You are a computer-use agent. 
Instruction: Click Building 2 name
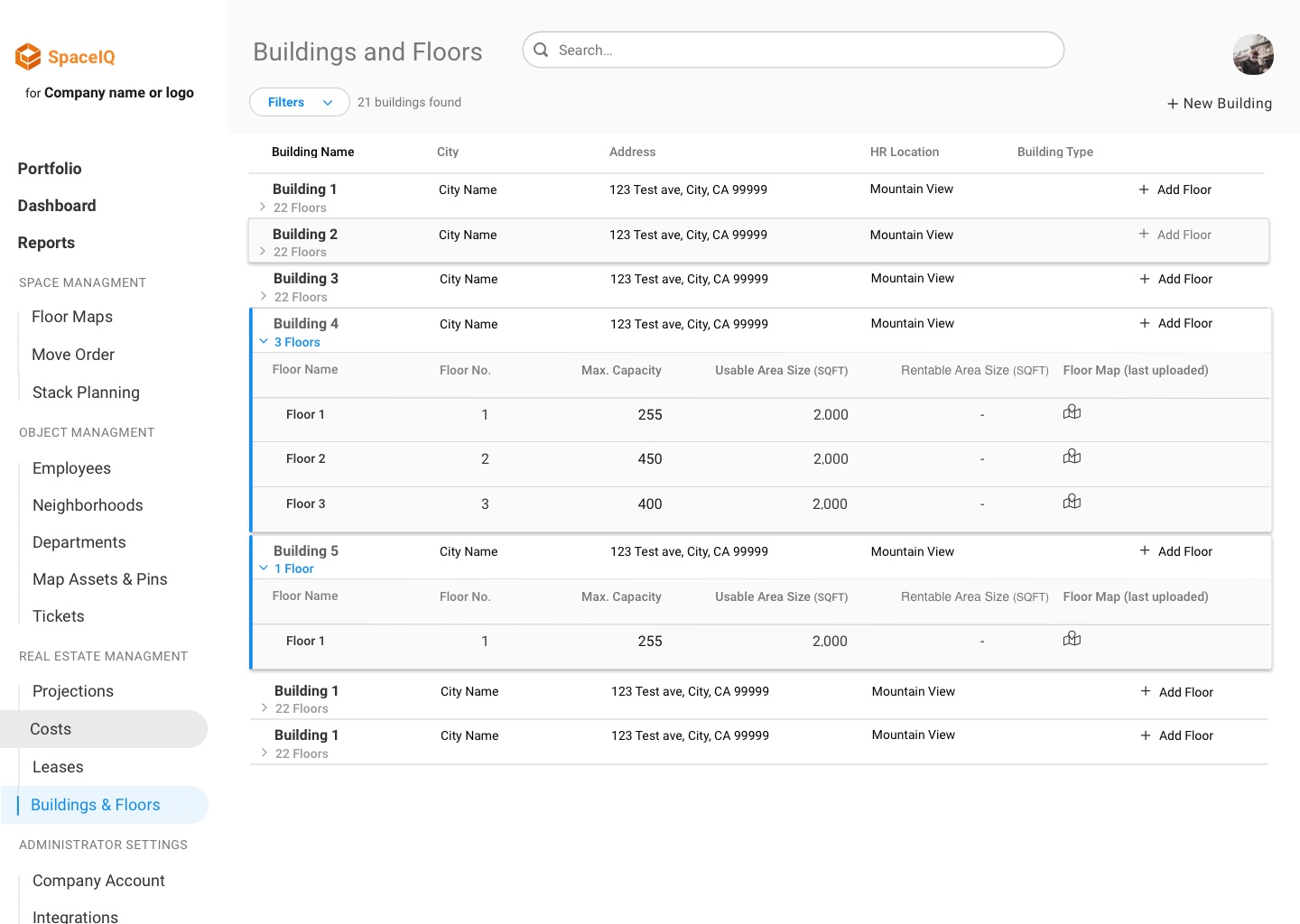pyautogui.click(x=305, y=234)
